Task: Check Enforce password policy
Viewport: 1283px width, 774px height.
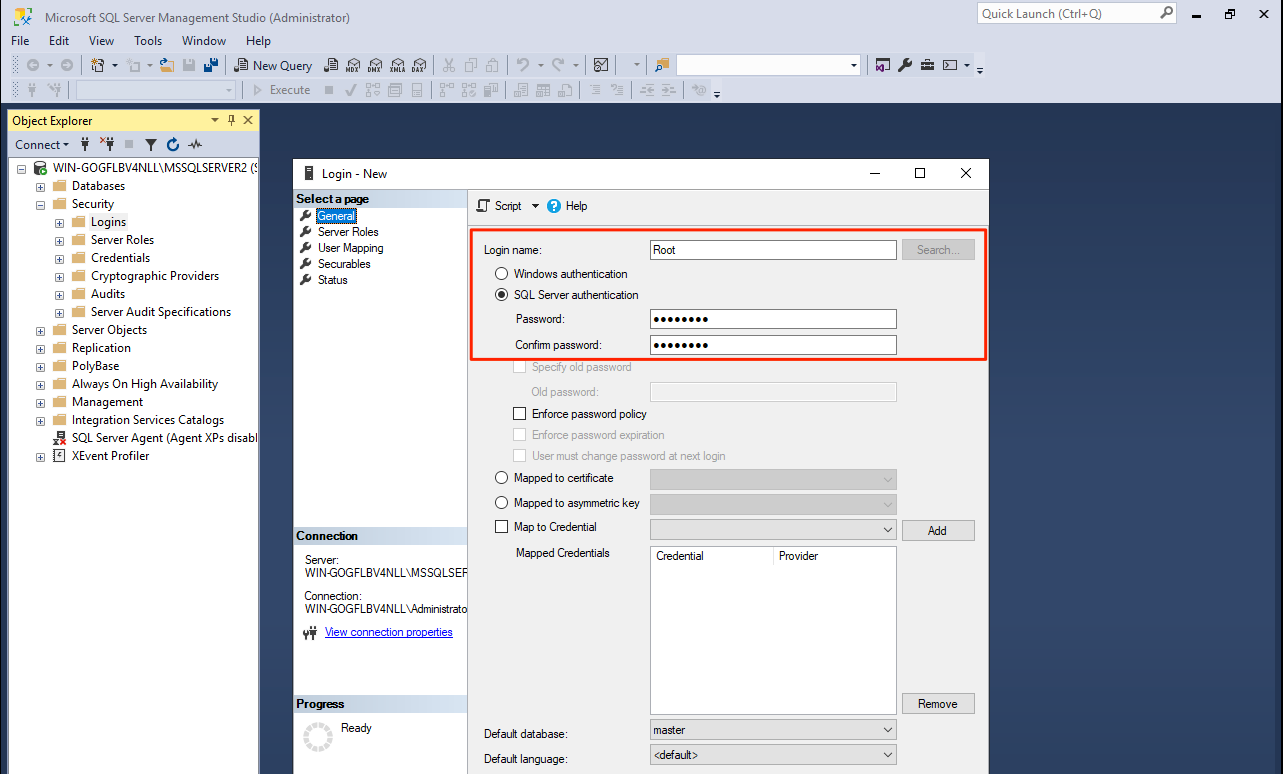Action: pos(519,414)
